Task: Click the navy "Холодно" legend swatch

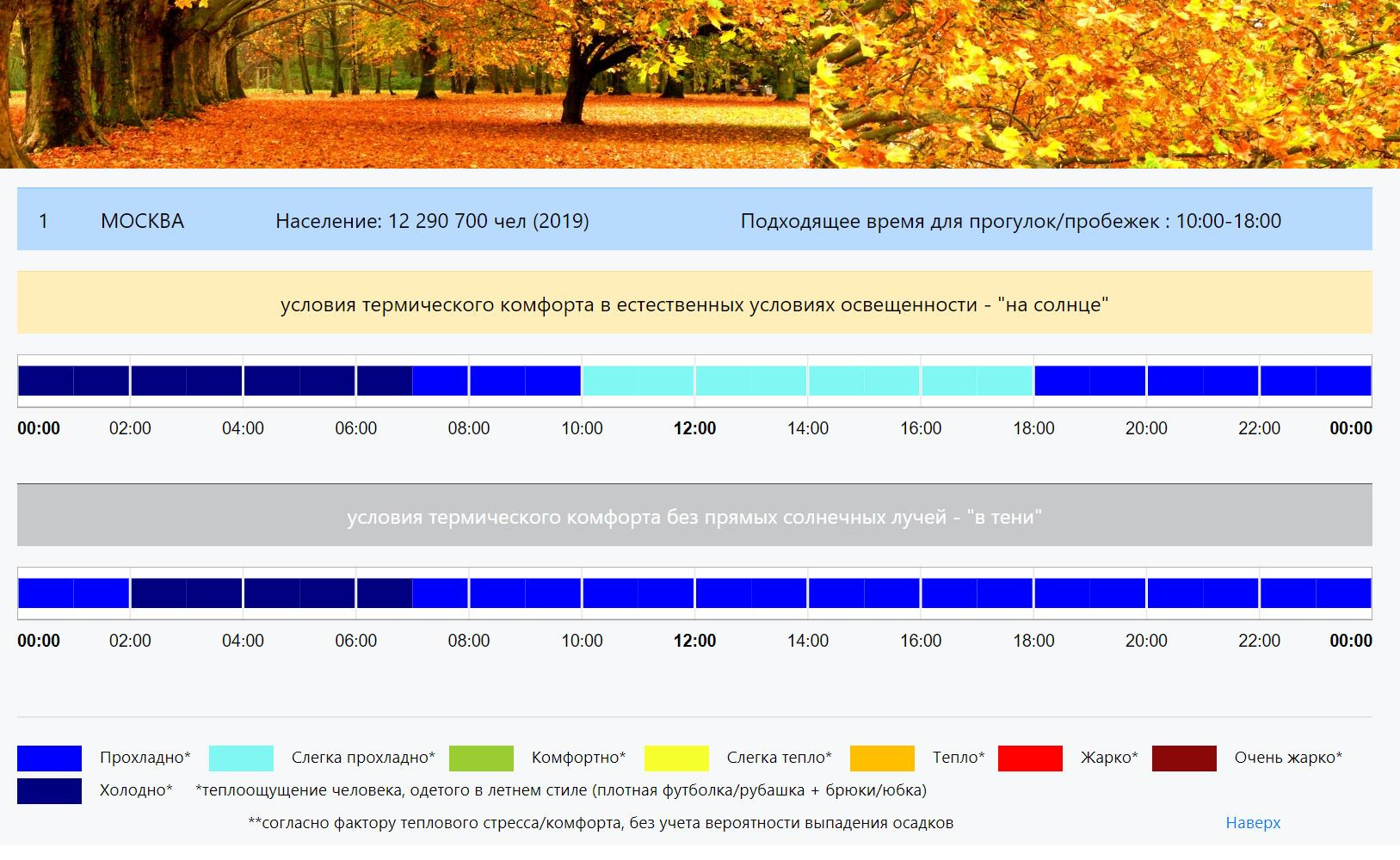Action: (x=49, y=790)
